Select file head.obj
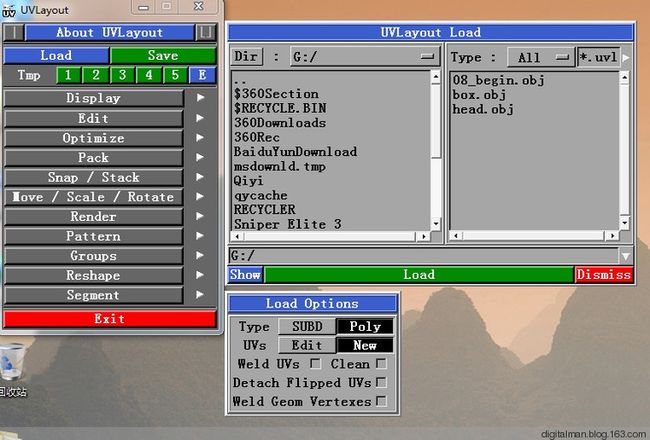The image size is (650, 440). [x=483, y=109]
